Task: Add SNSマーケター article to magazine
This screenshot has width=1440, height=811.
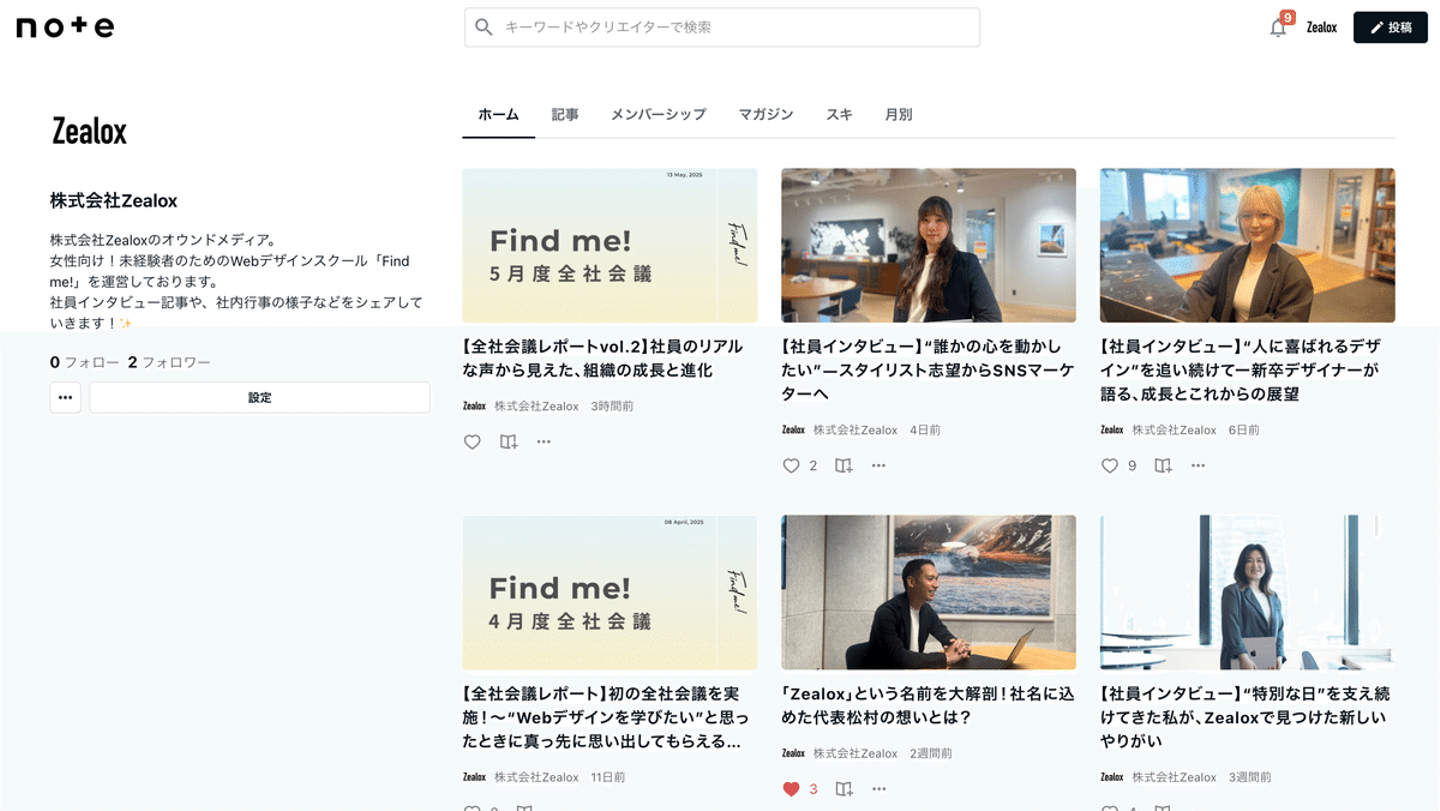Action: tap(843, 466)
